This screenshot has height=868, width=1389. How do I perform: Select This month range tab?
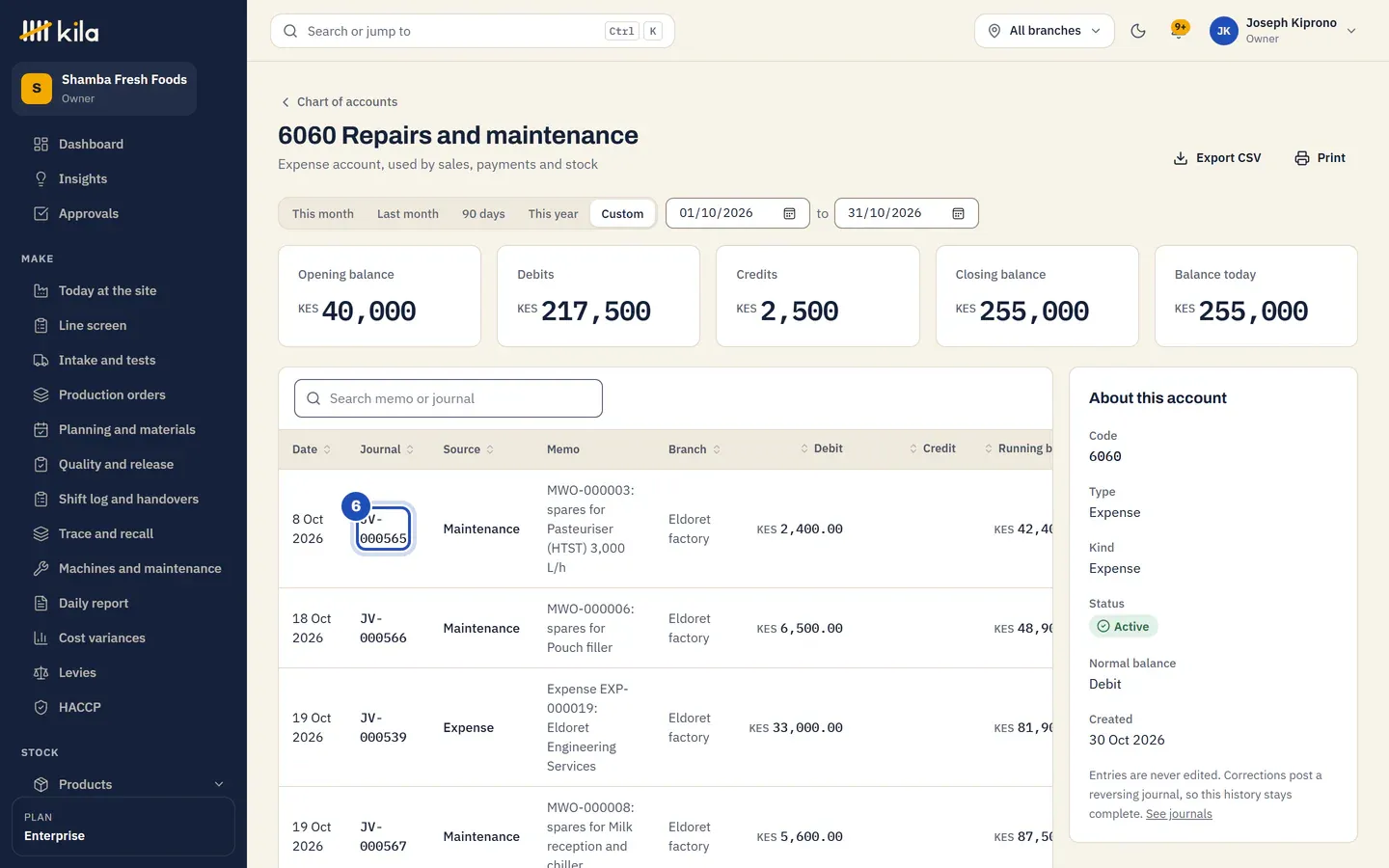323,214
